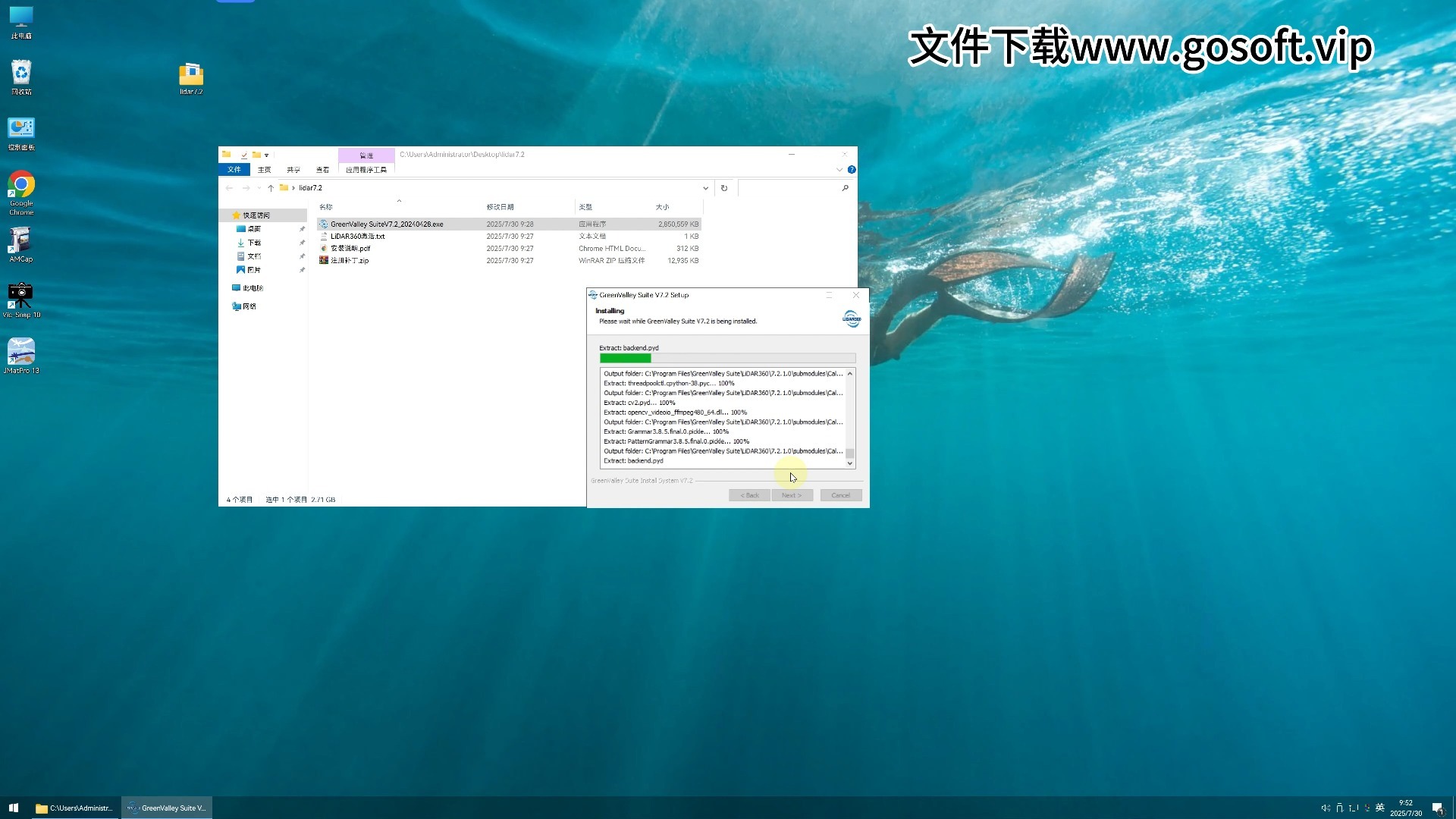Expand the address bar history dropdown

(x=705, y=188)
